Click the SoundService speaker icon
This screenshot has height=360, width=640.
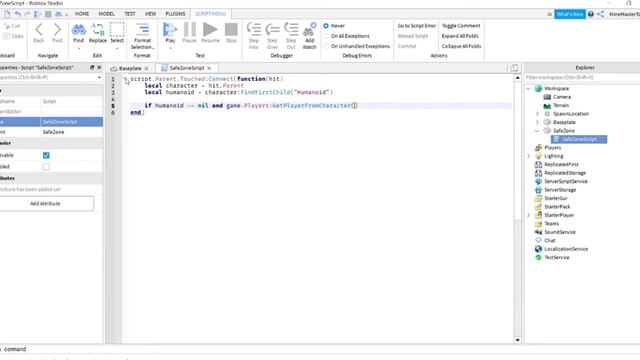click(538, 232)
